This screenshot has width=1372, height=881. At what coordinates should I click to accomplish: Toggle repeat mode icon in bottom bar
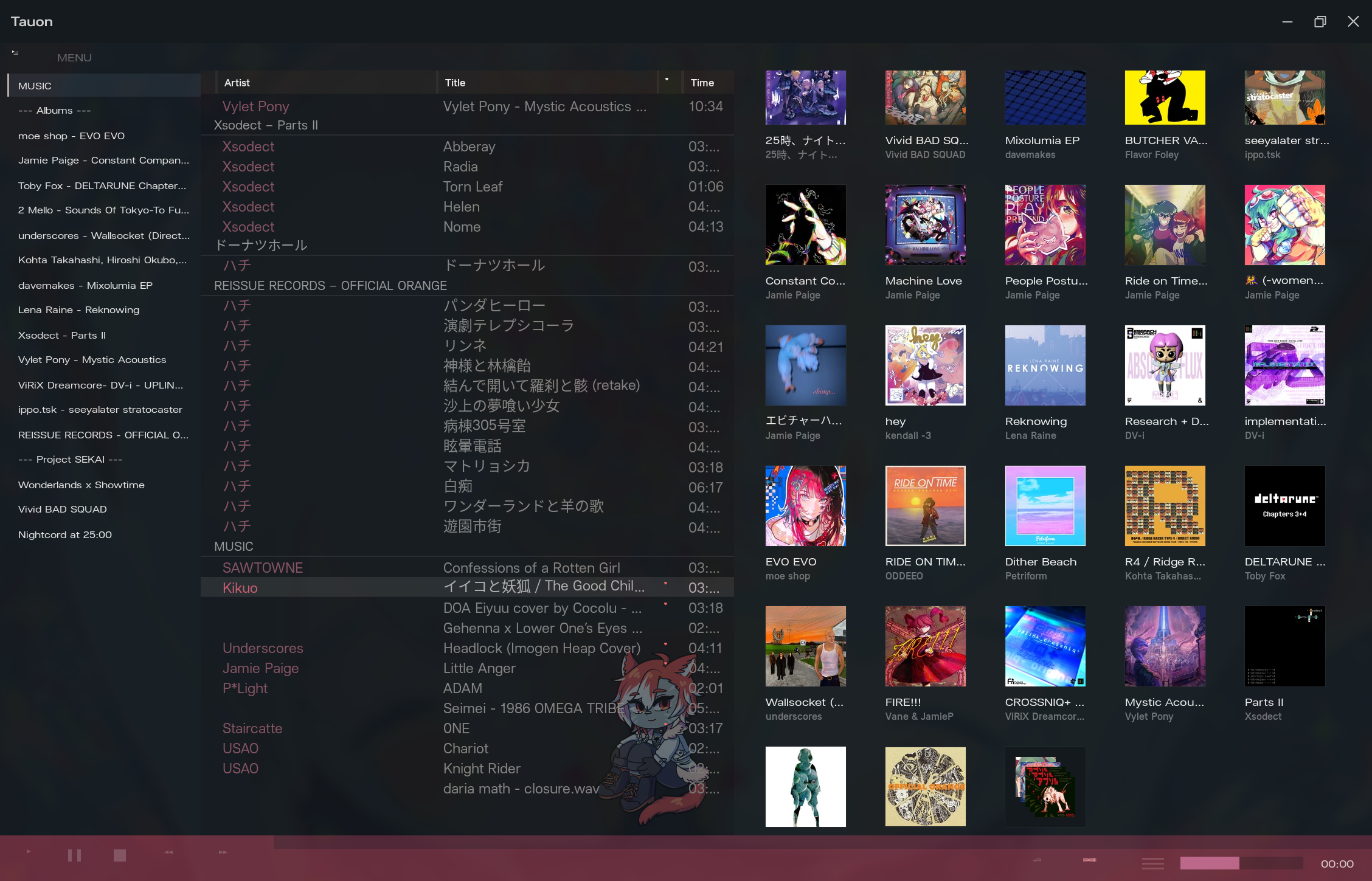[1038, 860]
